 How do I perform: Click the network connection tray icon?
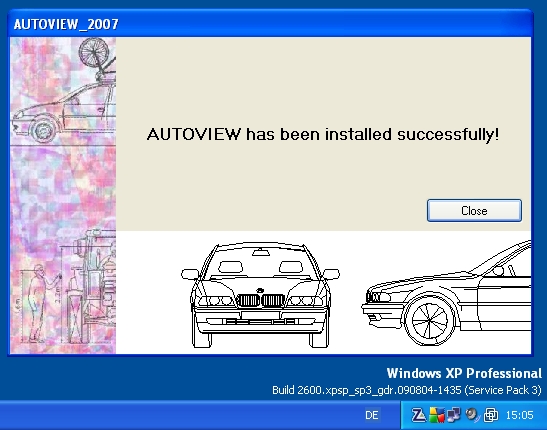click(x=454, y=415)
